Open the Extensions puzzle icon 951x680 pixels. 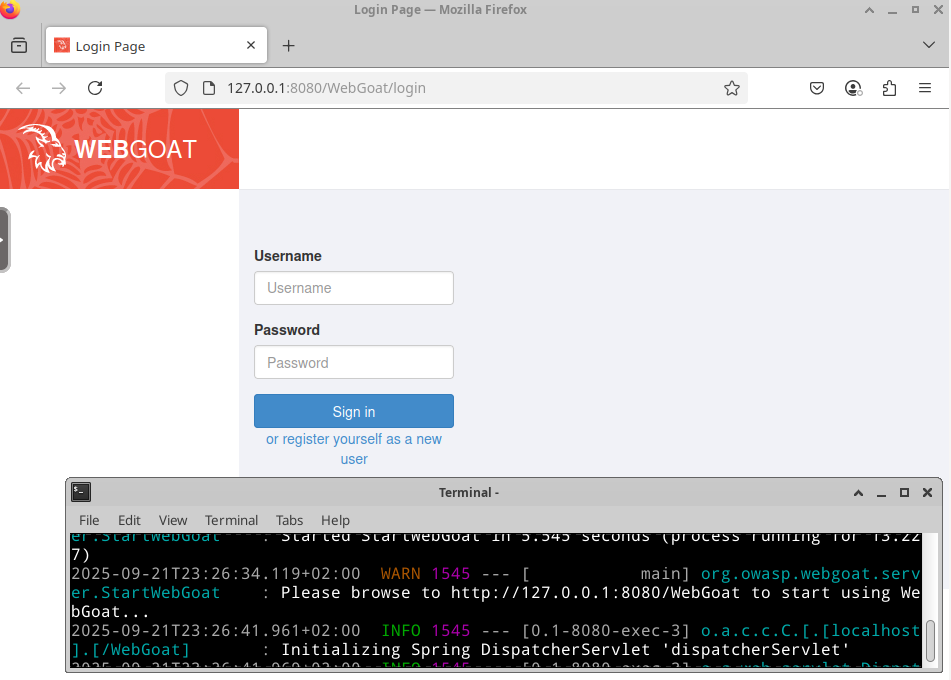pyautogui.click(x=889, y=88)
